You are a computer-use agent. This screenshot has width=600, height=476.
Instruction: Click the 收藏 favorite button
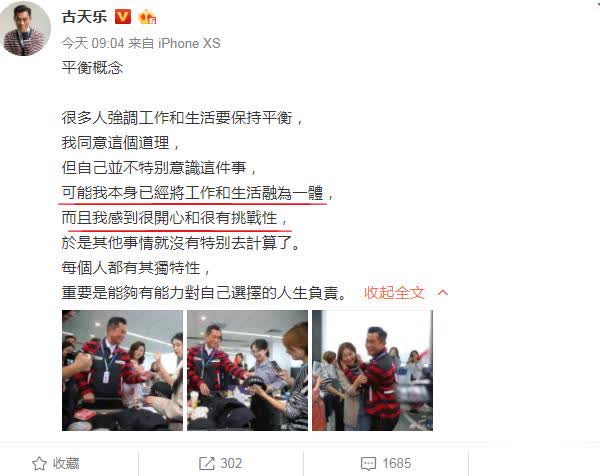56,463
